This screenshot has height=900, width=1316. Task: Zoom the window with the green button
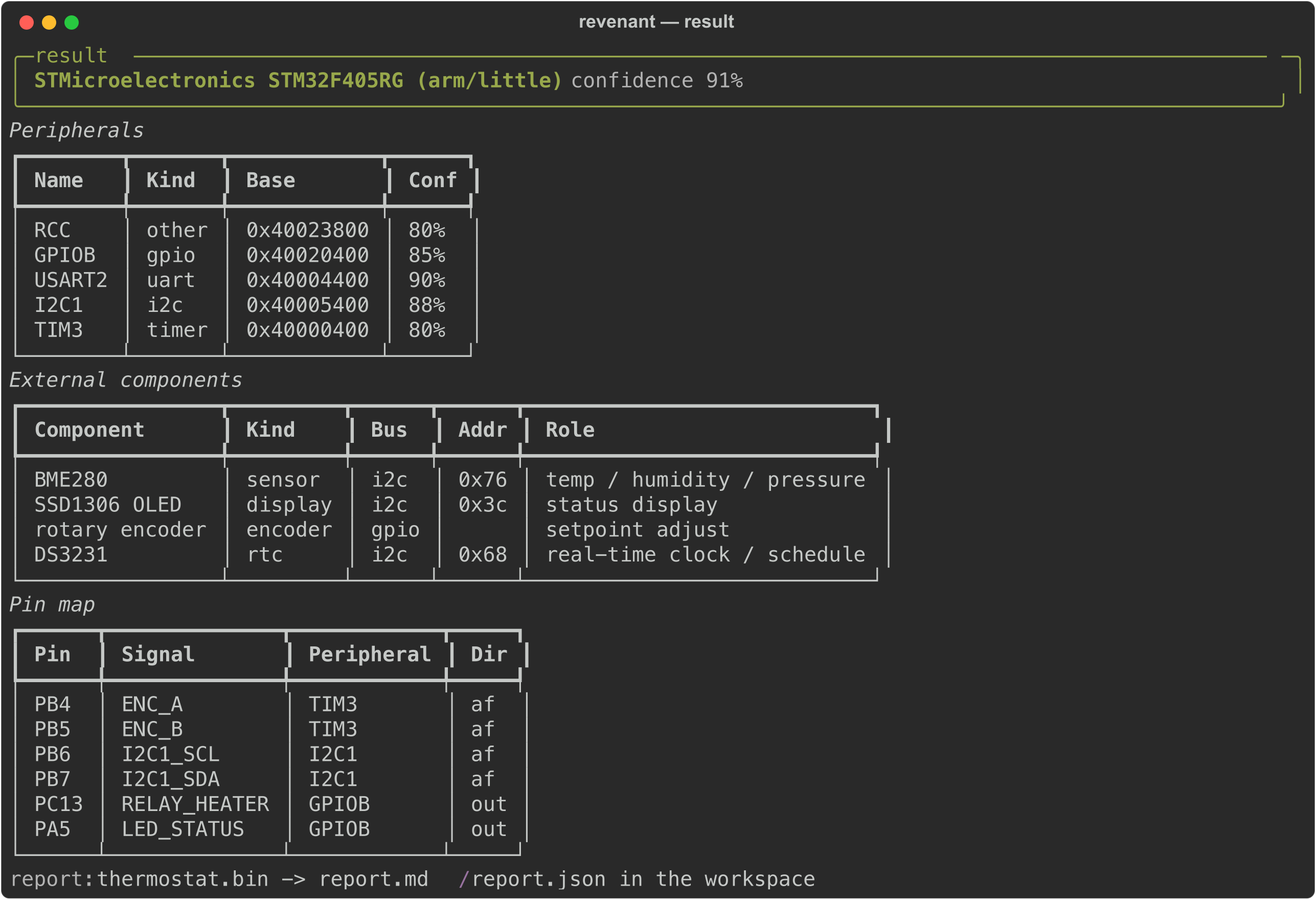point(72,22)
